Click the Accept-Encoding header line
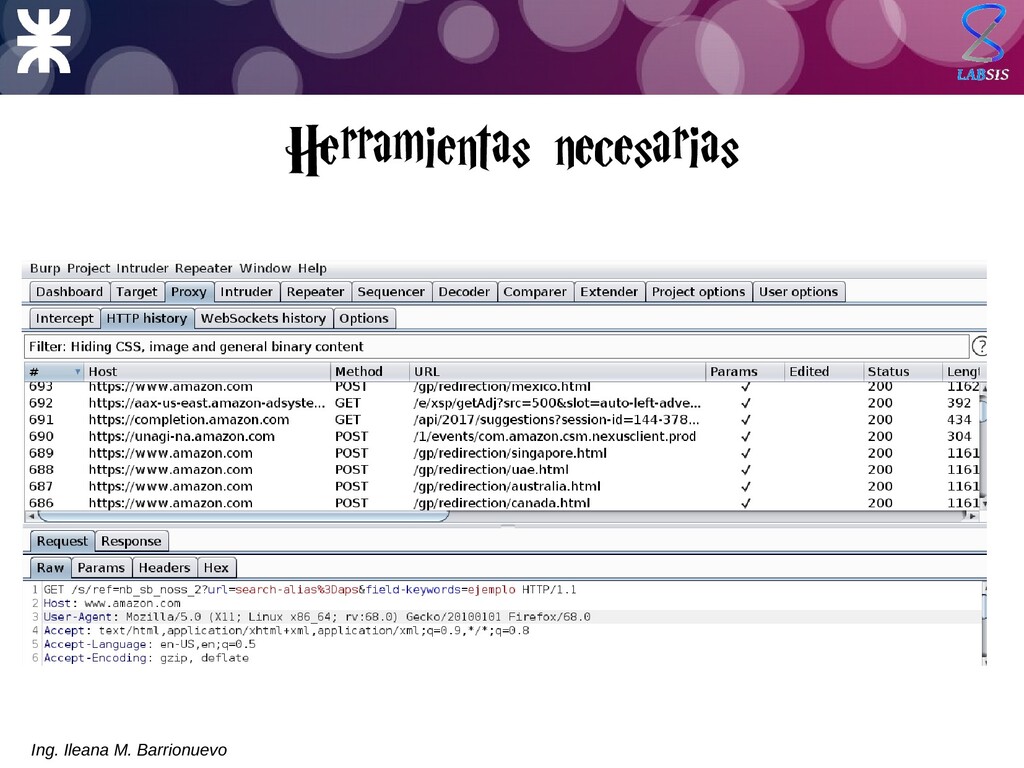The image size is (1024, 768). [x=146, y=658]
